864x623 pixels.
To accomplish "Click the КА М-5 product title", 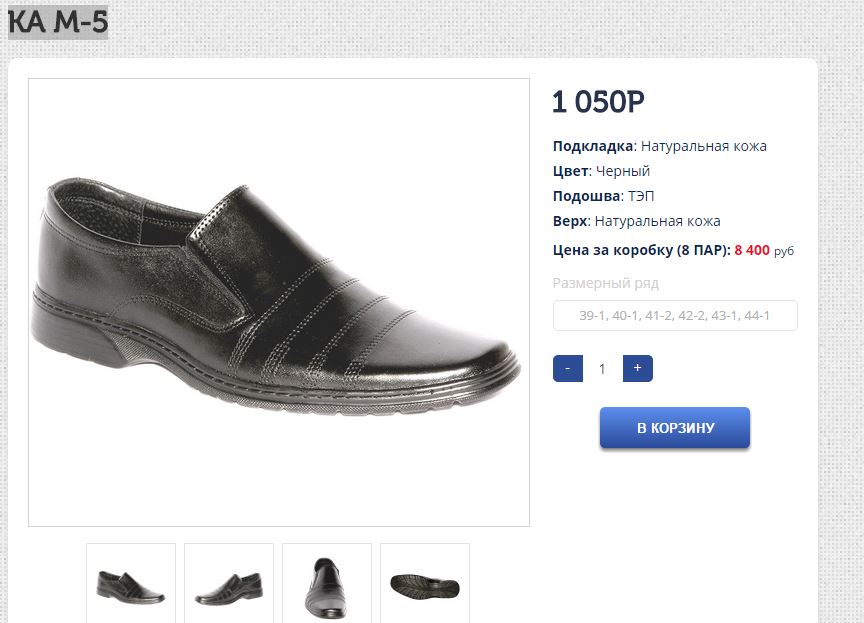I will [58, 22].
